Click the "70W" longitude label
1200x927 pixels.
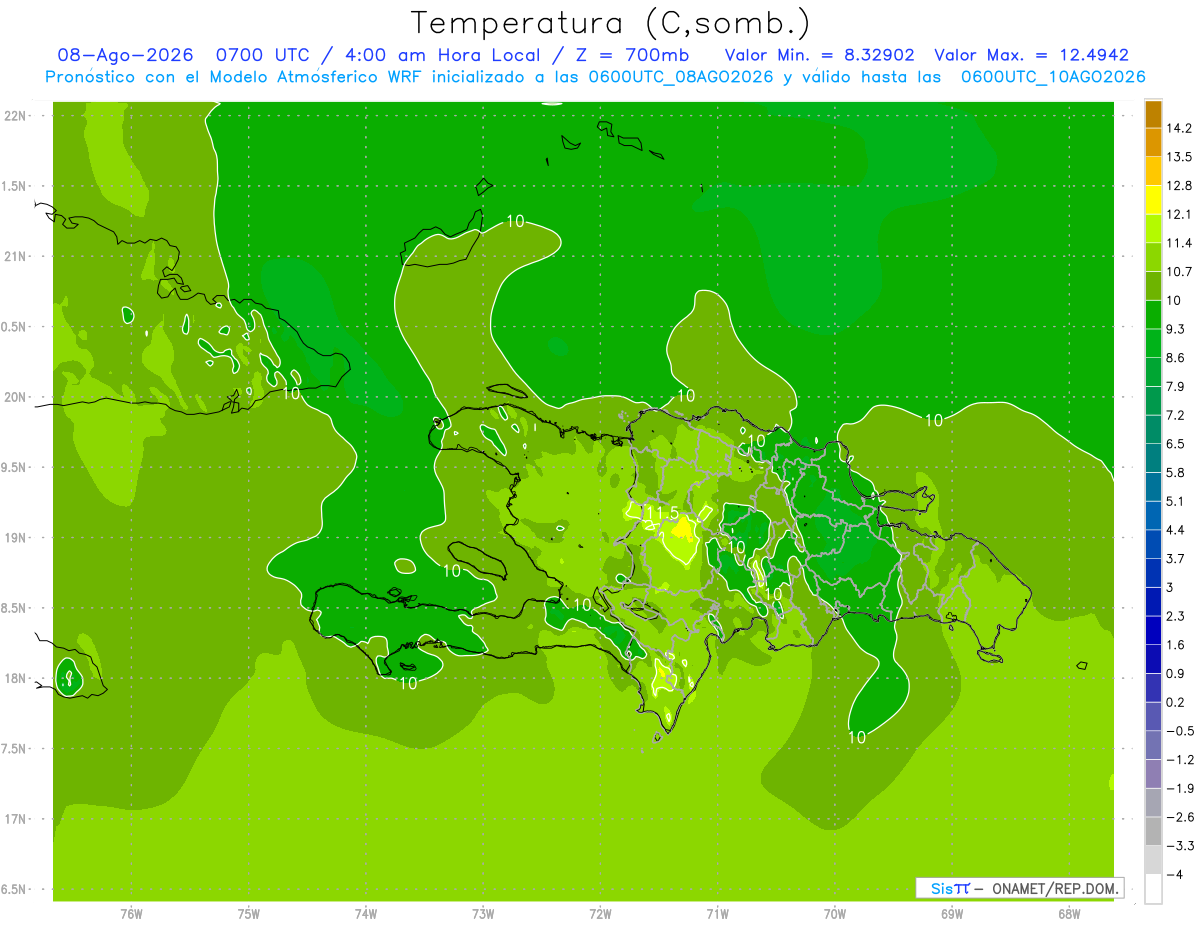(835, 914)
